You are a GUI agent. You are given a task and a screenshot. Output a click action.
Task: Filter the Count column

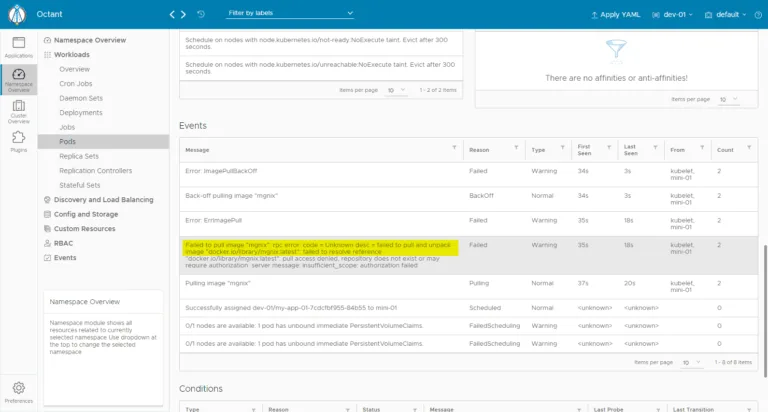point(749,147)
